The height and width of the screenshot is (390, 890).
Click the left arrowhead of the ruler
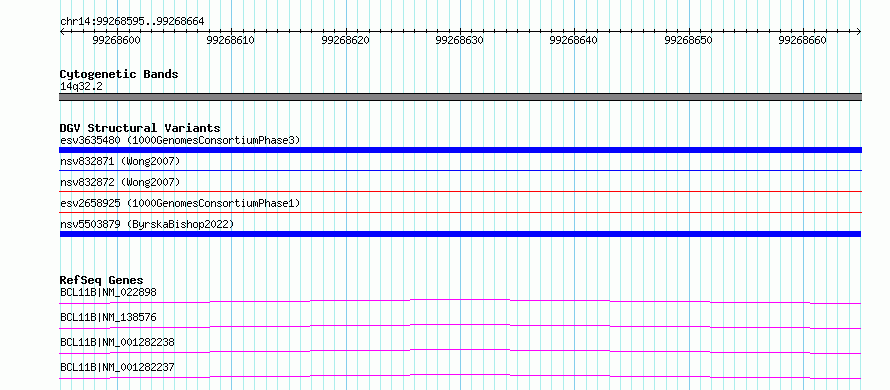pos(62,32)
